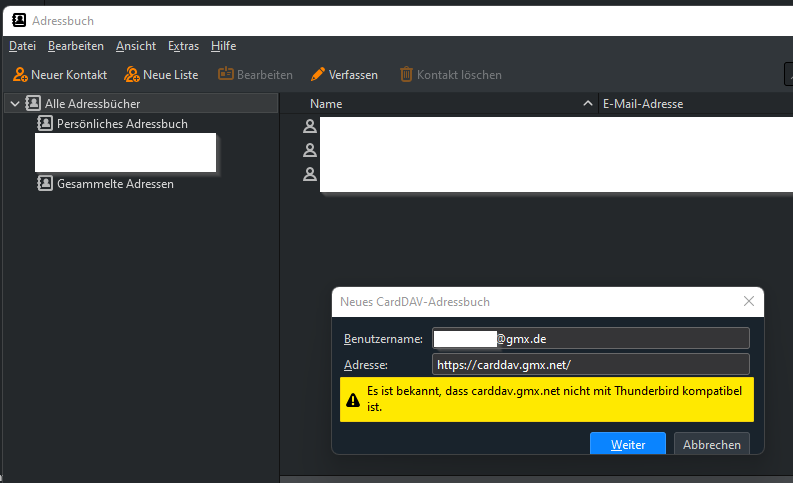The height and width of the screenshot is (483, 793).
Task: Click the Weiter button
Action: (x=628, y=444)
